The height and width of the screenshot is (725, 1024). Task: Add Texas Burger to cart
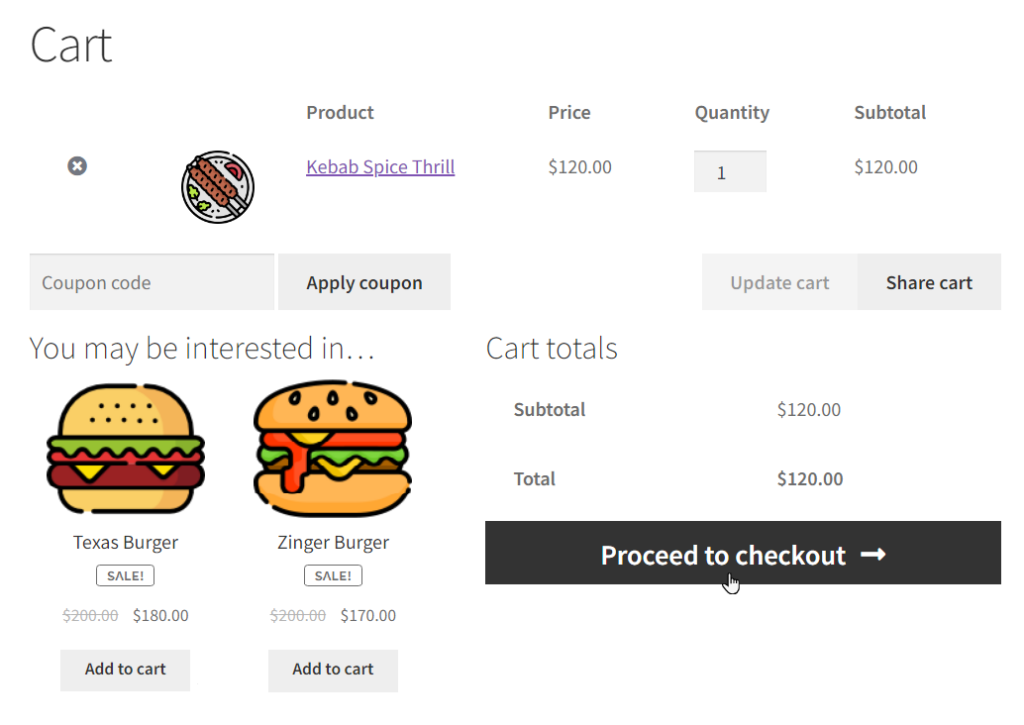pos(125,669)
